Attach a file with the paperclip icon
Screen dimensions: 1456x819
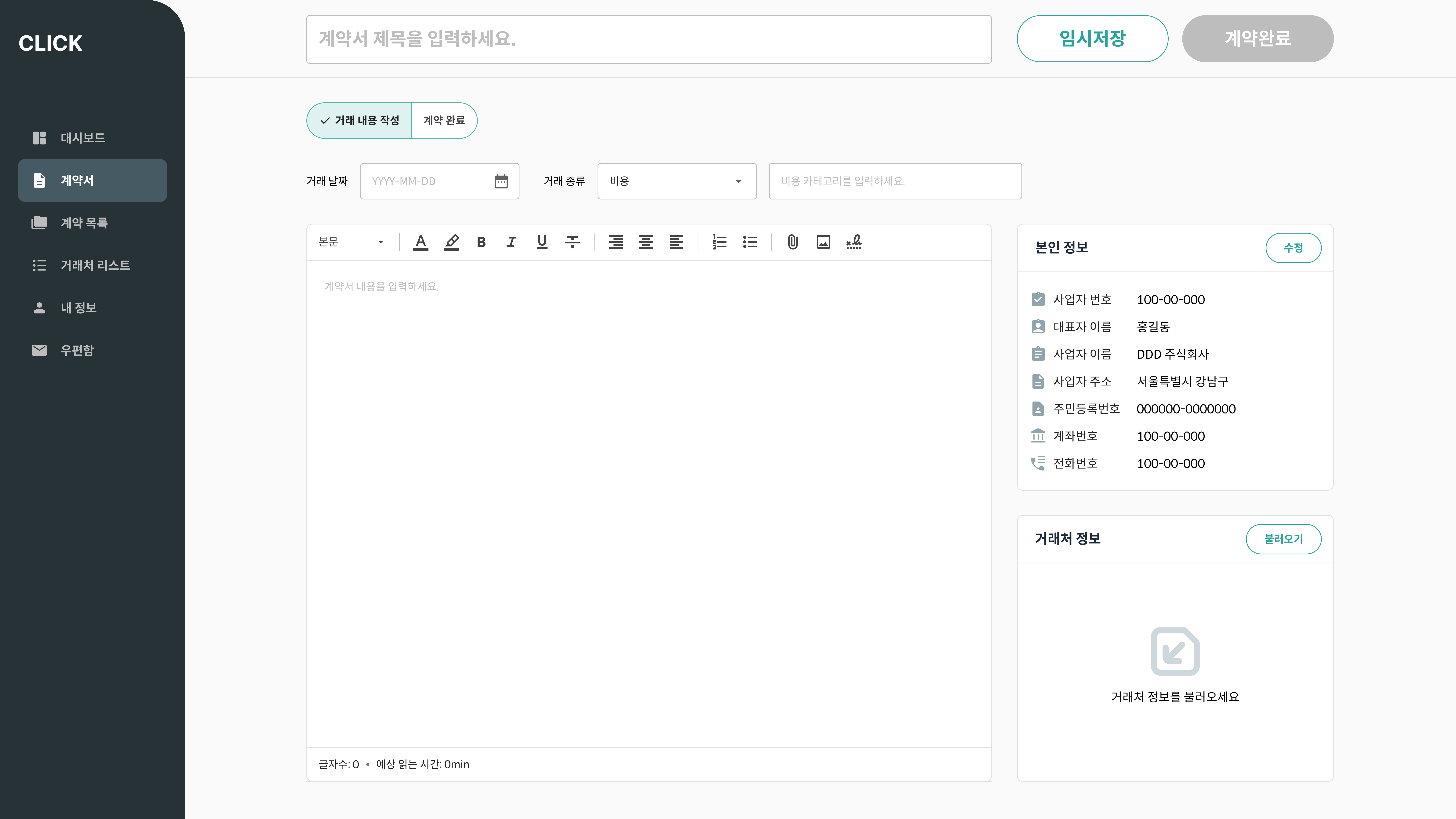pyautogui.click(x=792, y=242)
